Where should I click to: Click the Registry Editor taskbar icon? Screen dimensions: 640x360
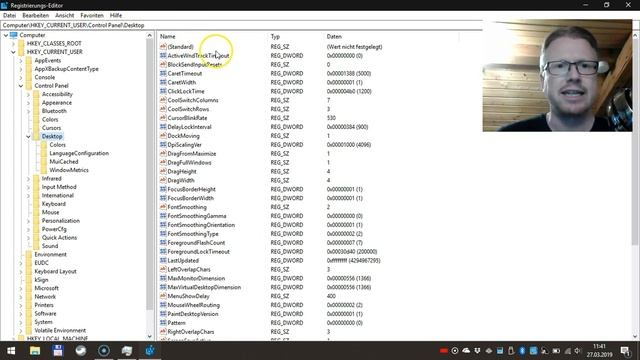150,351
